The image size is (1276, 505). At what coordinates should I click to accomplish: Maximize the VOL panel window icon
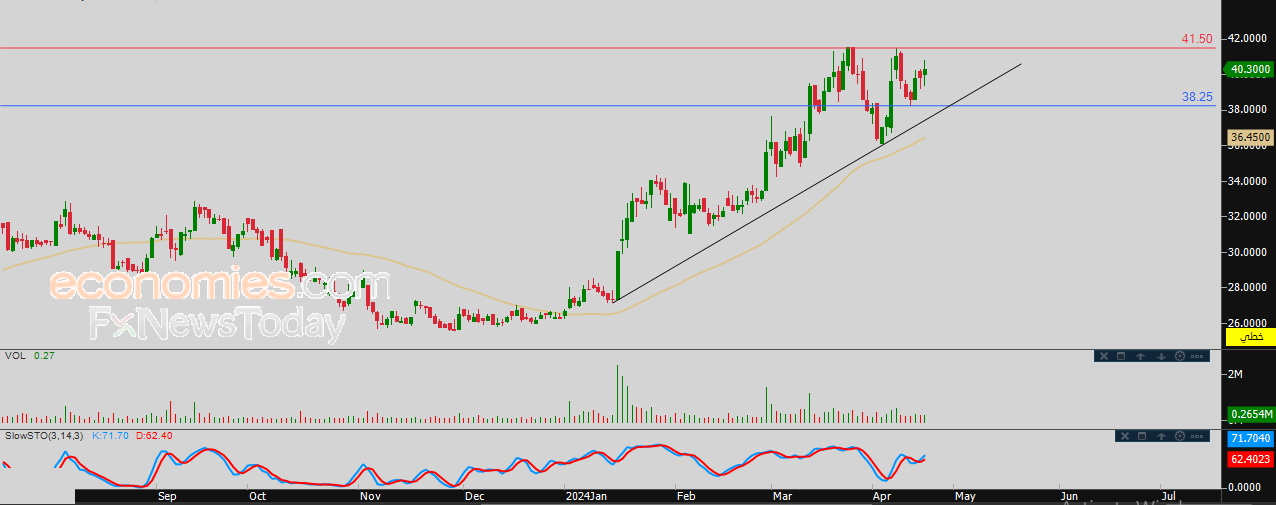point(1121,356)
